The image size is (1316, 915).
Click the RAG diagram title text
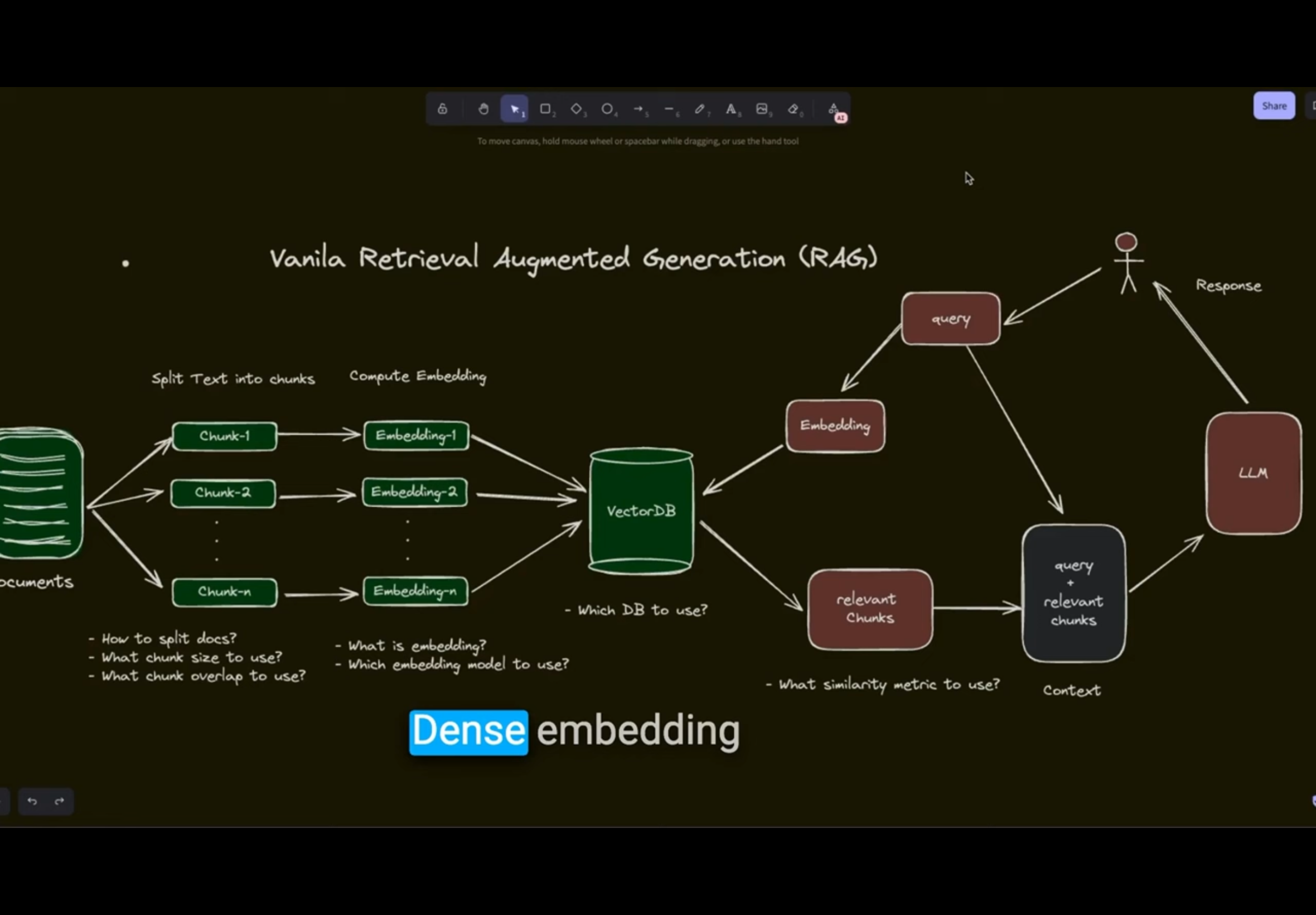tap(573, 259)
